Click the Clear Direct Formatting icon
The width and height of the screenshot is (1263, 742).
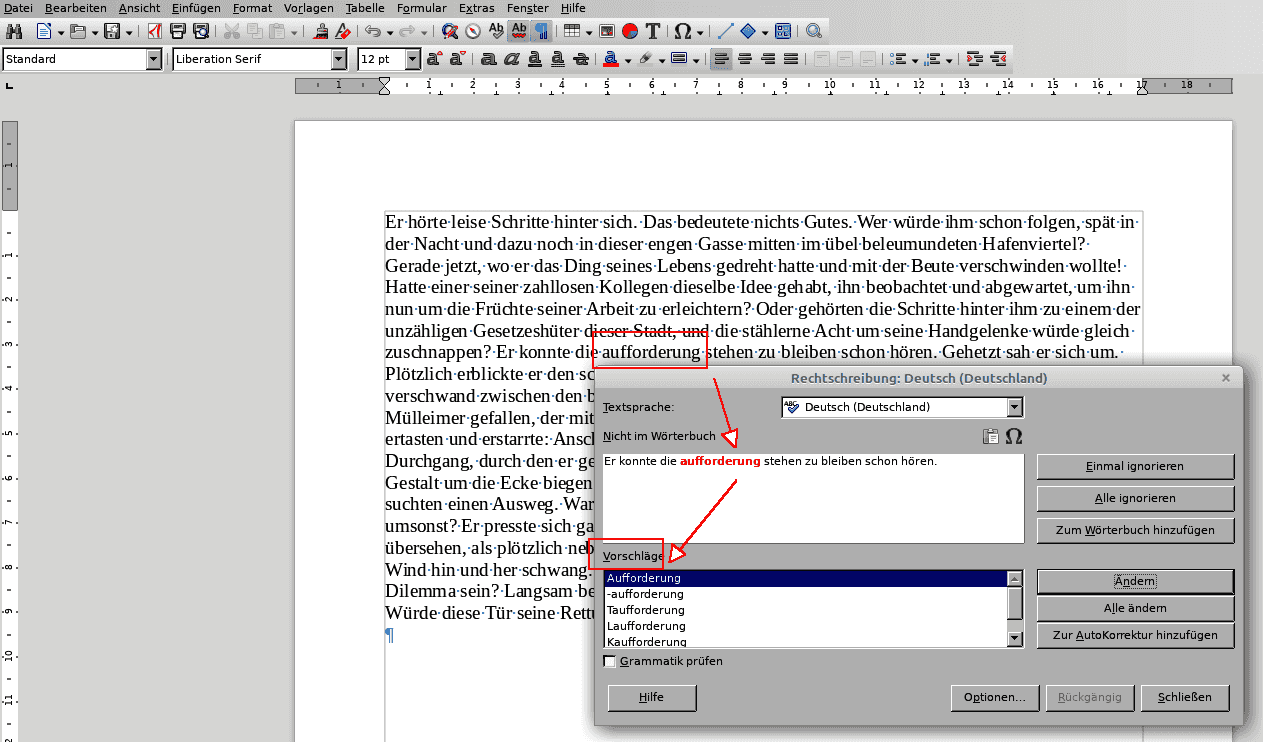click(343, 31)
